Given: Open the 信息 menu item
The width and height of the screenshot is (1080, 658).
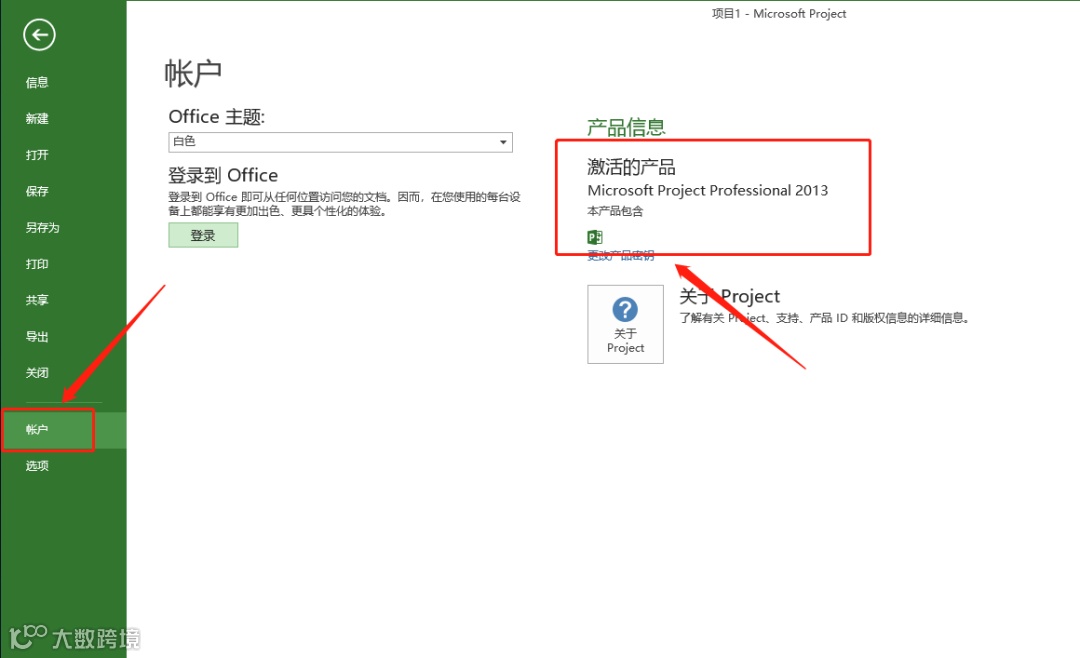Looking at the screenshot, I should 37,83.
